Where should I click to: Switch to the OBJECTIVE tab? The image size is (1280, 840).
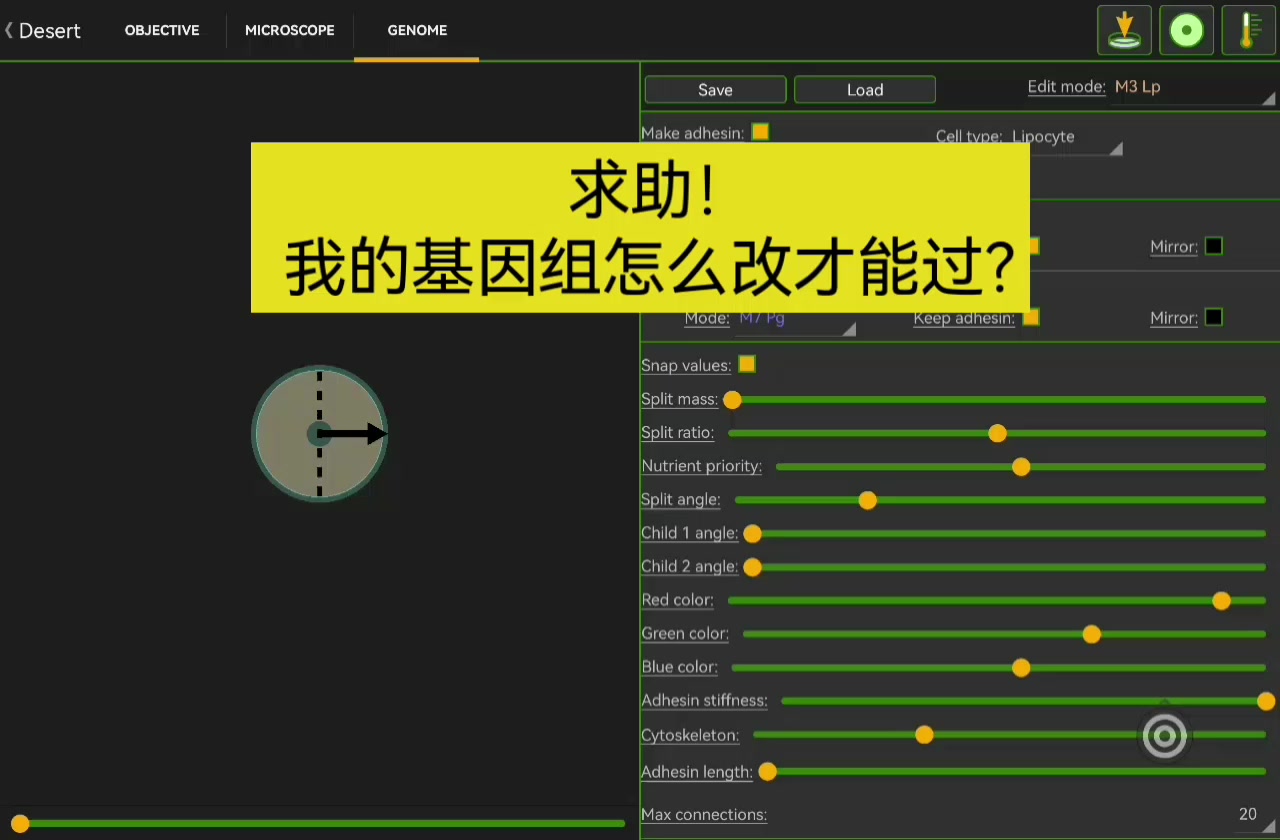(162, 30)
